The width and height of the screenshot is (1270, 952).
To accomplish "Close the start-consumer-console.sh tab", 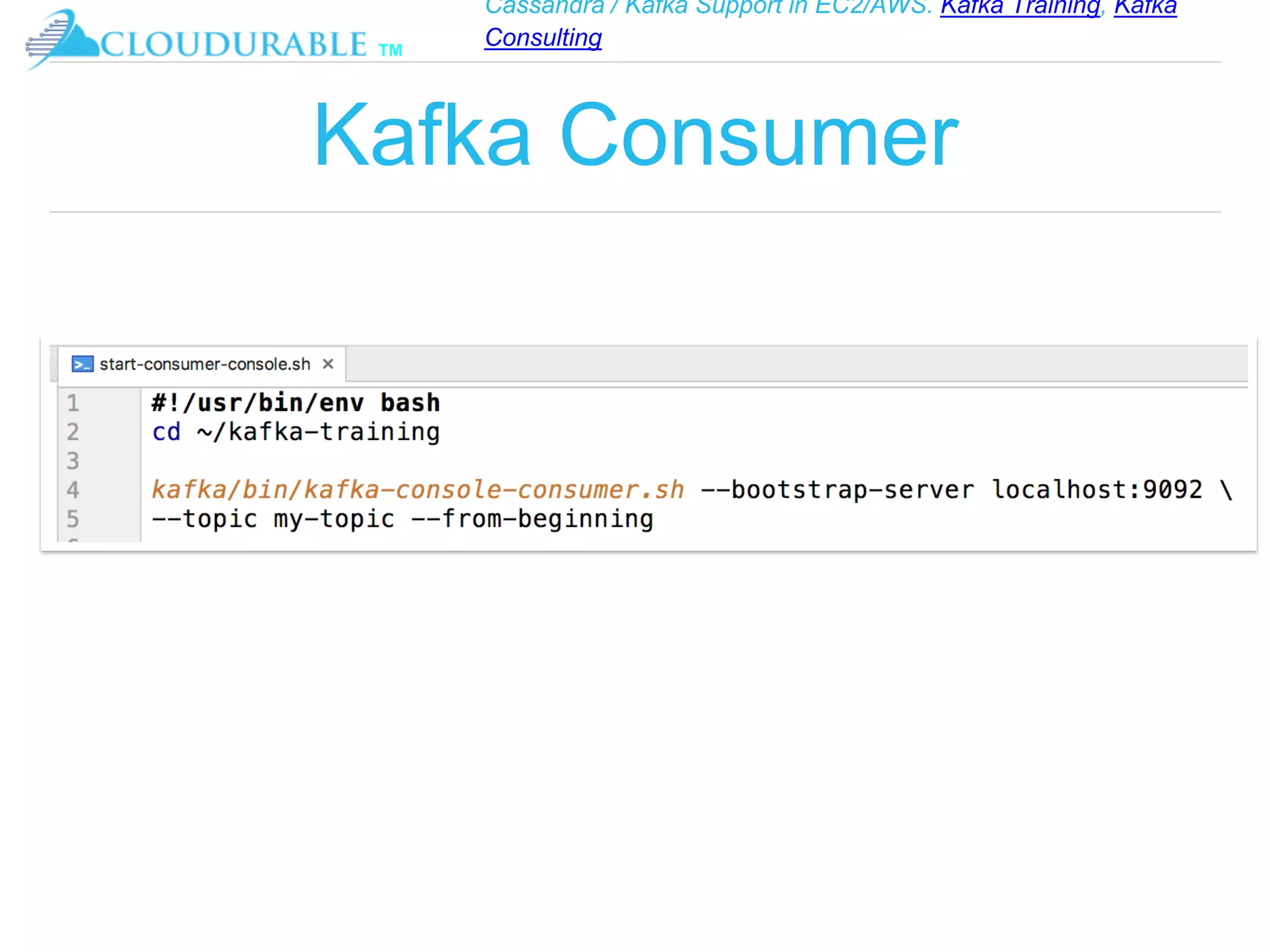I will click(328, 364).
